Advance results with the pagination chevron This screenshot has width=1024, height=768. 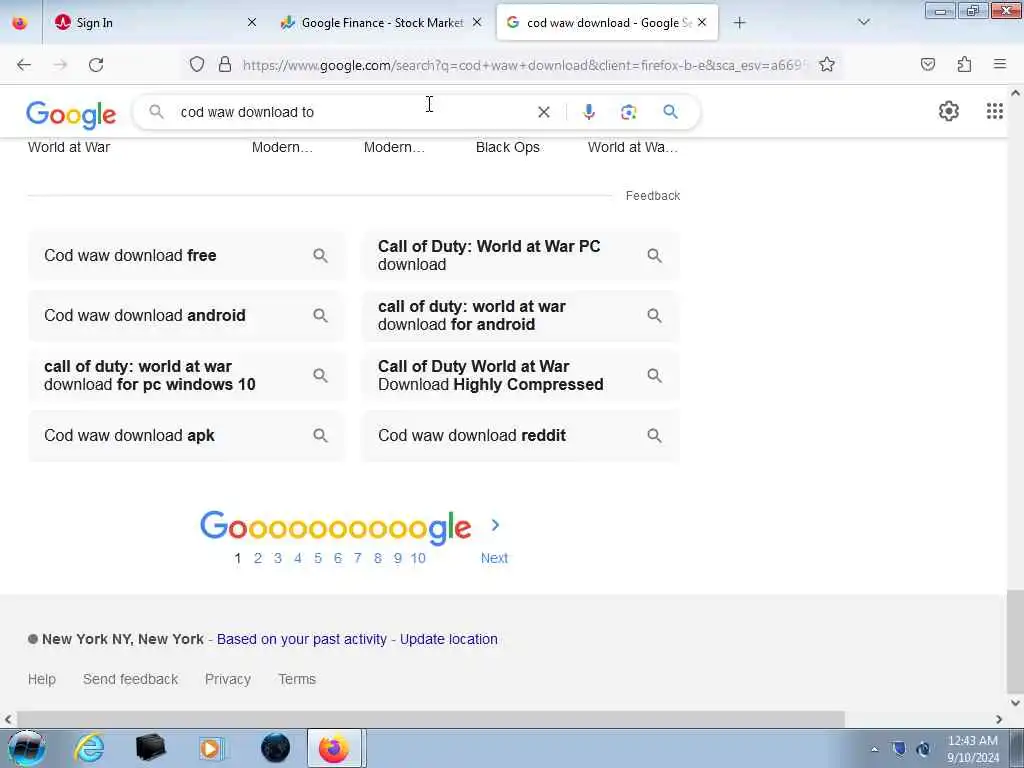(x=495, y=525)
